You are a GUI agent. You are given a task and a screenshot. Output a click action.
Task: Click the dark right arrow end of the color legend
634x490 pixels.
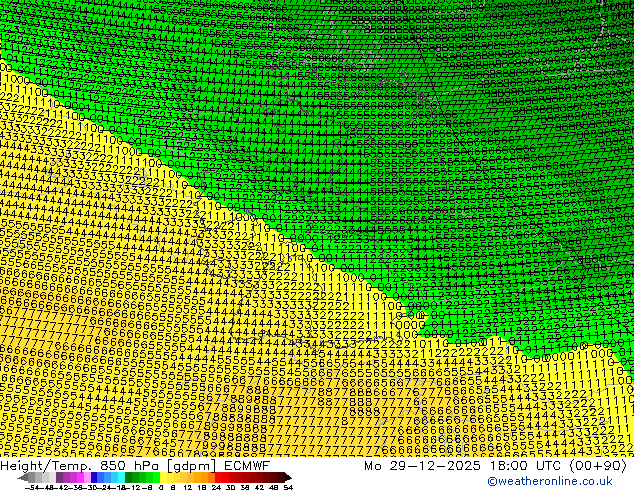tap(287, 477)
